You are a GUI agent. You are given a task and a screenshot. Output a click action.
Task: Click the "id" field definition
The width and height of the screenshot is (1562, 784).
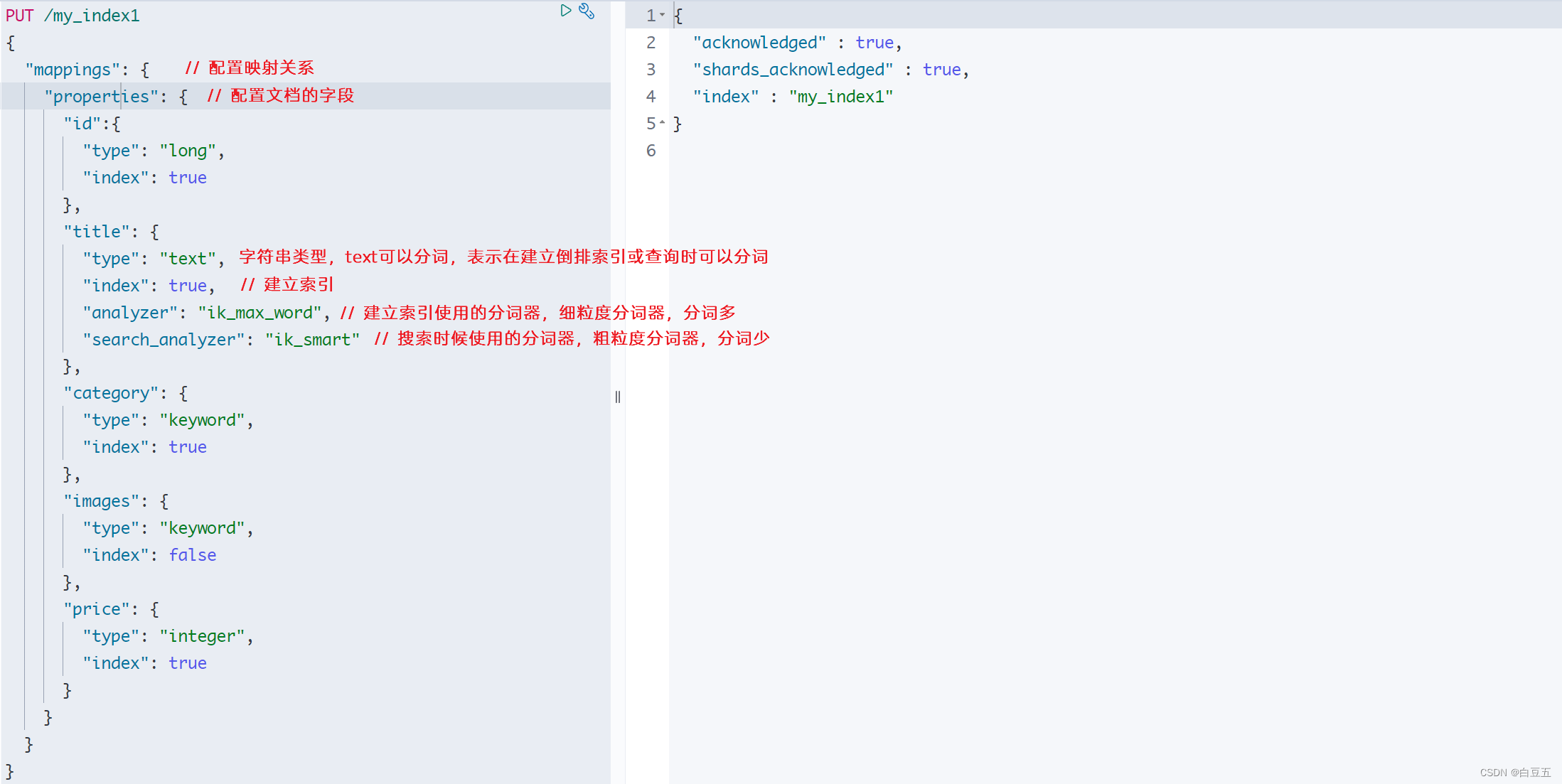click(82, 124)
